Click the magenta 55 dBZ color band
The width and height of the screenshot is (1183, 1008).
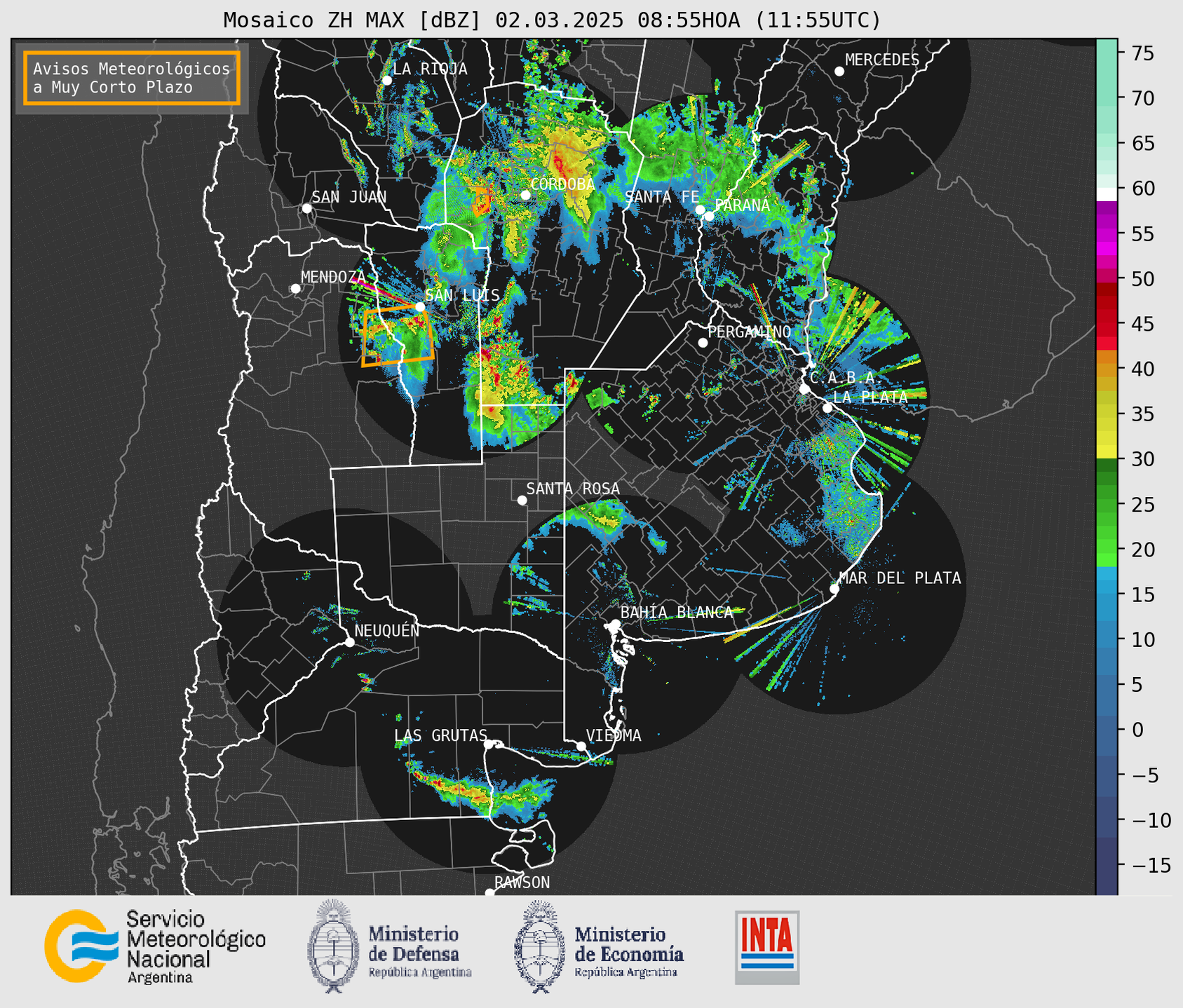pyautogui.click(x=1107, y=234)
